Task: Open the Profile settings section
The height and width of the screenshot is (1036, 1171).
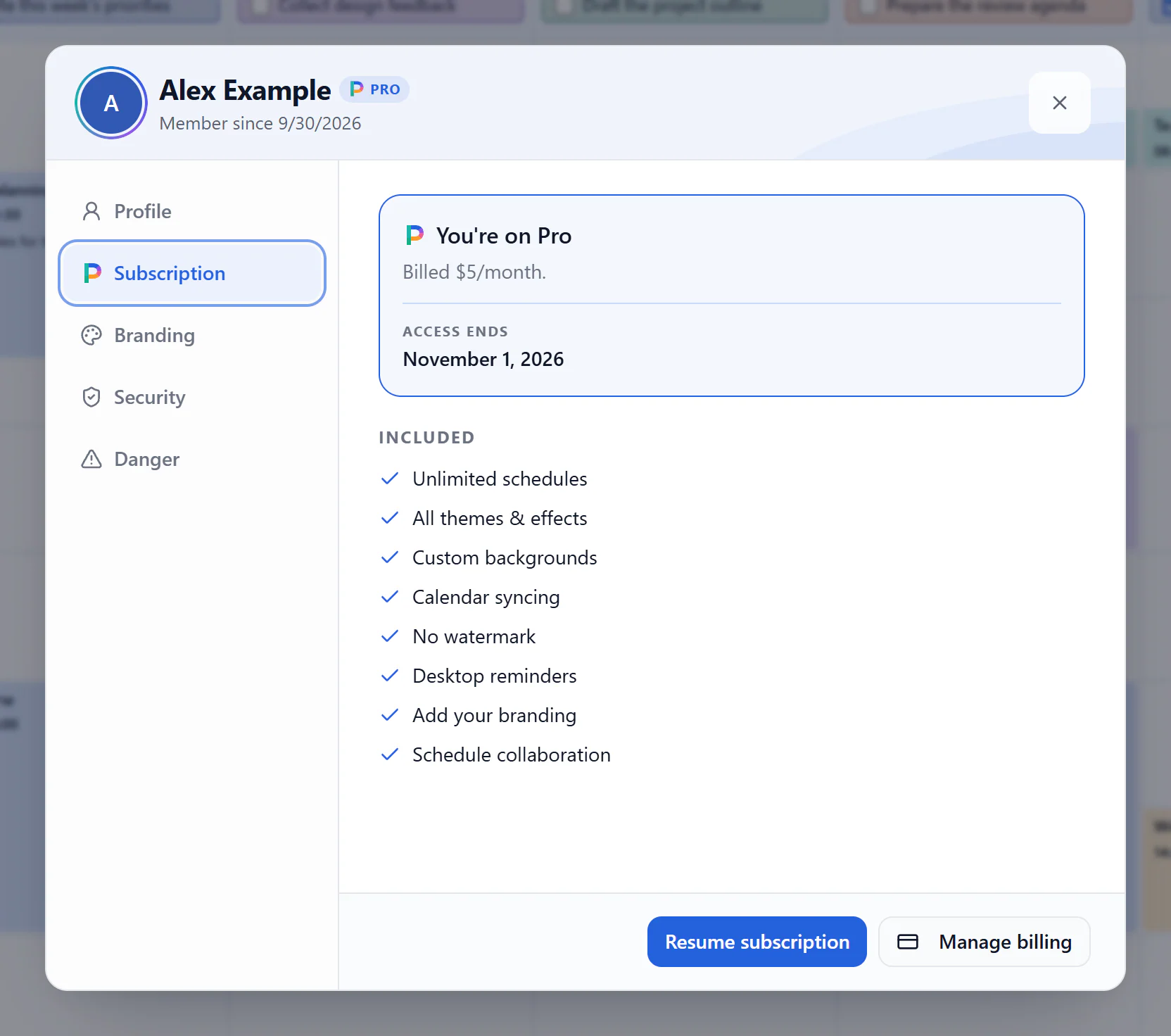Action: pos(192,211)
